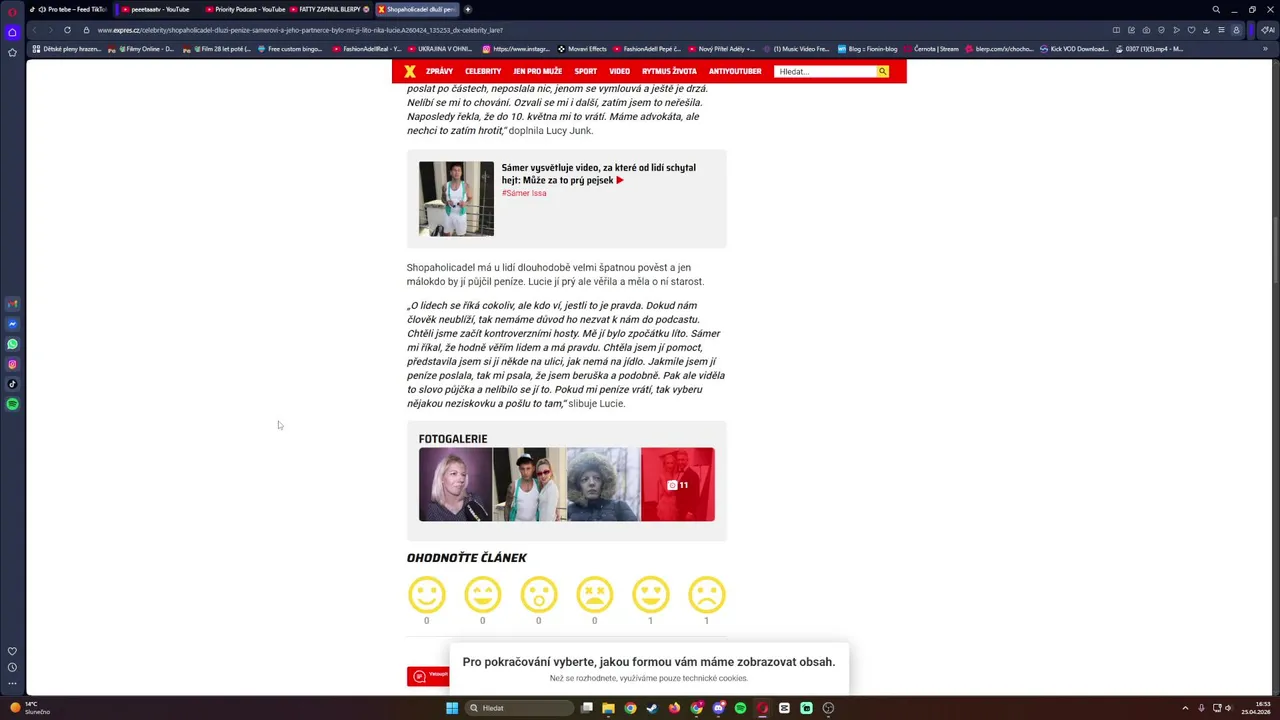
Task: Click the #Sámer Issa tag link
Action: coord(524,193)
